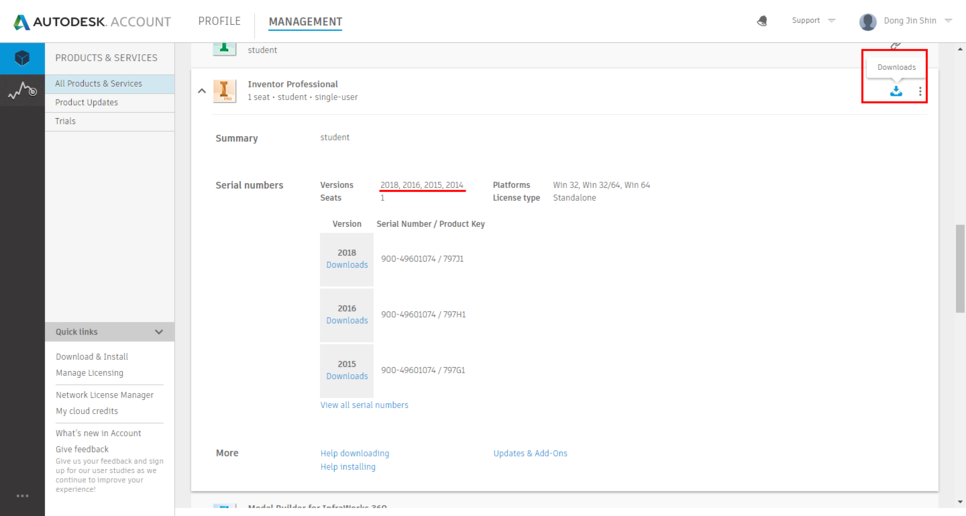
Task: Open Product Updates in sidebar
Action: (110, 102)
